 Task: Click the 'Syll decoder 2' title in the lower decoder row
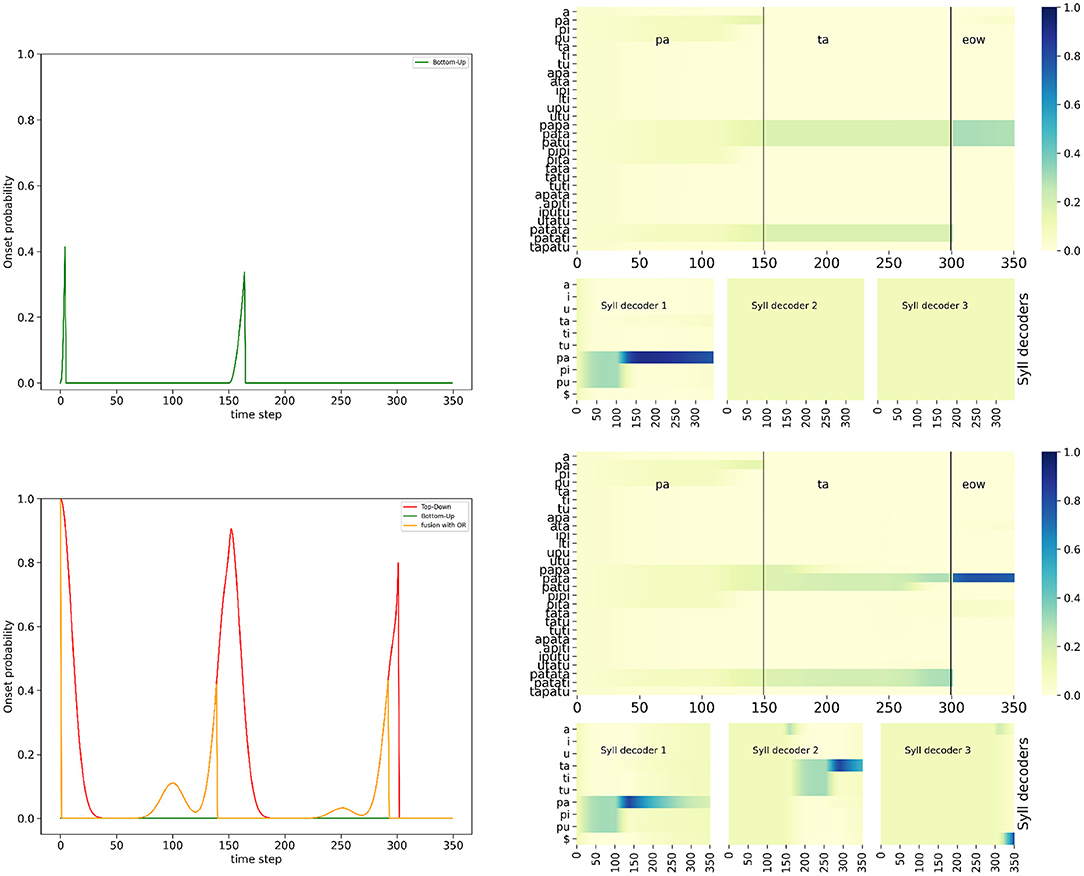pyautogui.click(x=785, y=750)
